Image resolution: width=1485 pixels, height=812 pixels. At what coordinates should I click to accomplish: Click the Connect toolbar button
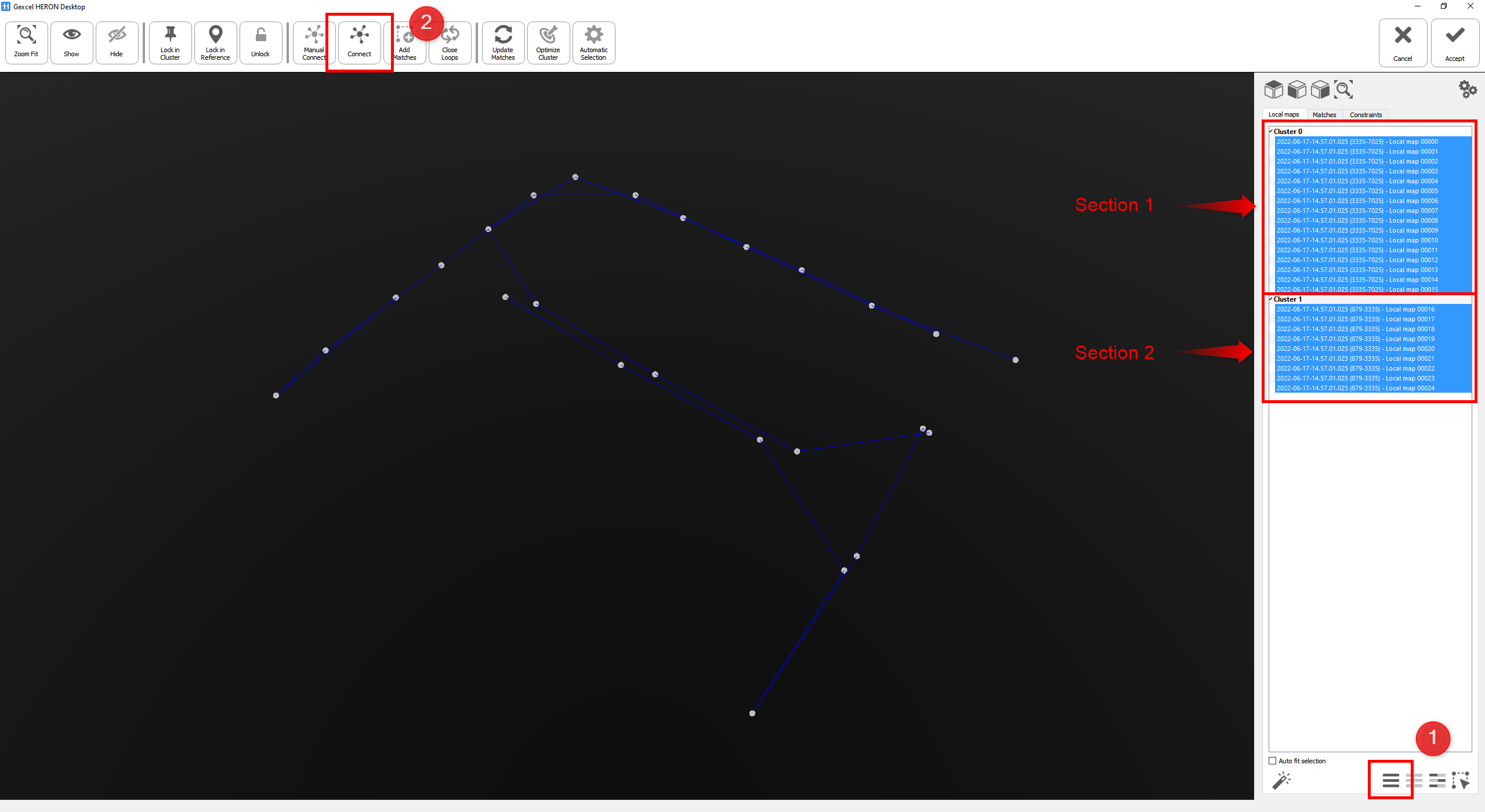[x=359, y=42]
